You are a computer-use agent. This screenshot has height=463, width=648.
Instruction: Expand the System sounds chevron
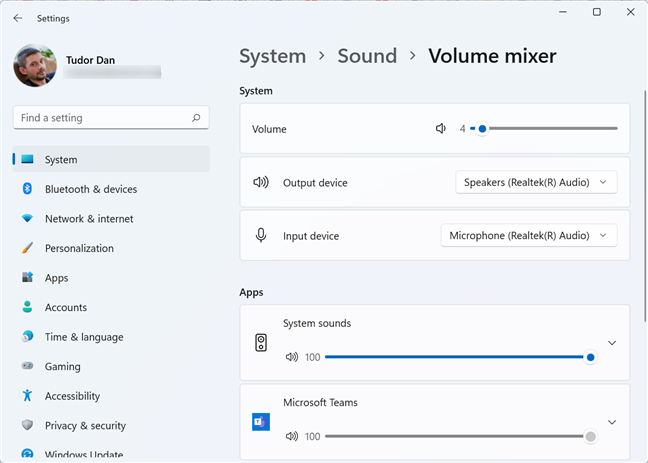[x=612, y=343]
